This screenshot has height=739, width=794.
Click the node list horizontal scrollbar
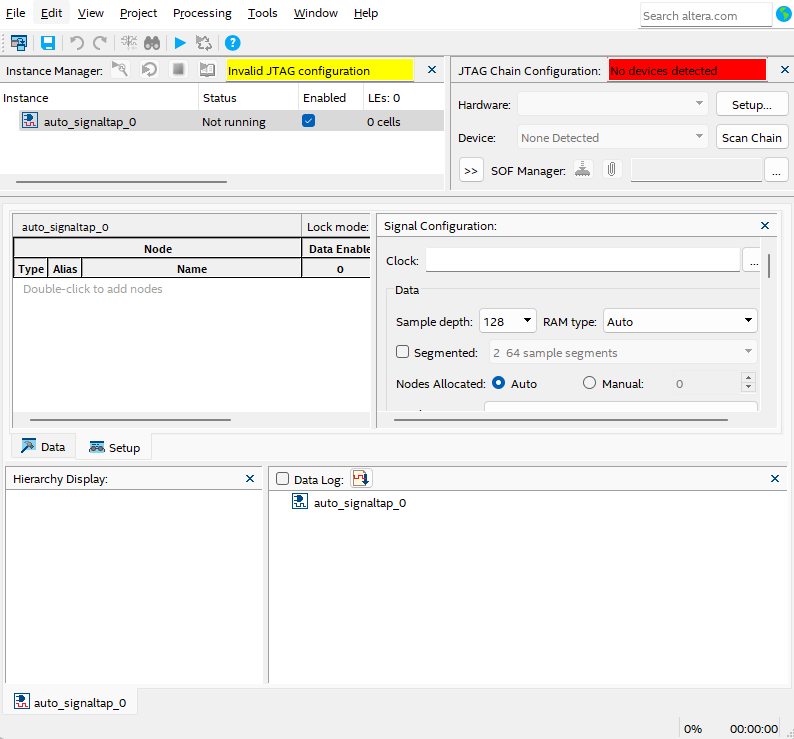130,419
